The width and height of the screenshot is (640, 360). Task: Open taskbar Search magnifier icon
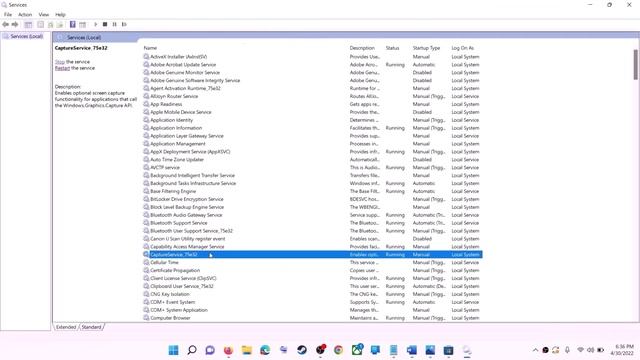192,350
